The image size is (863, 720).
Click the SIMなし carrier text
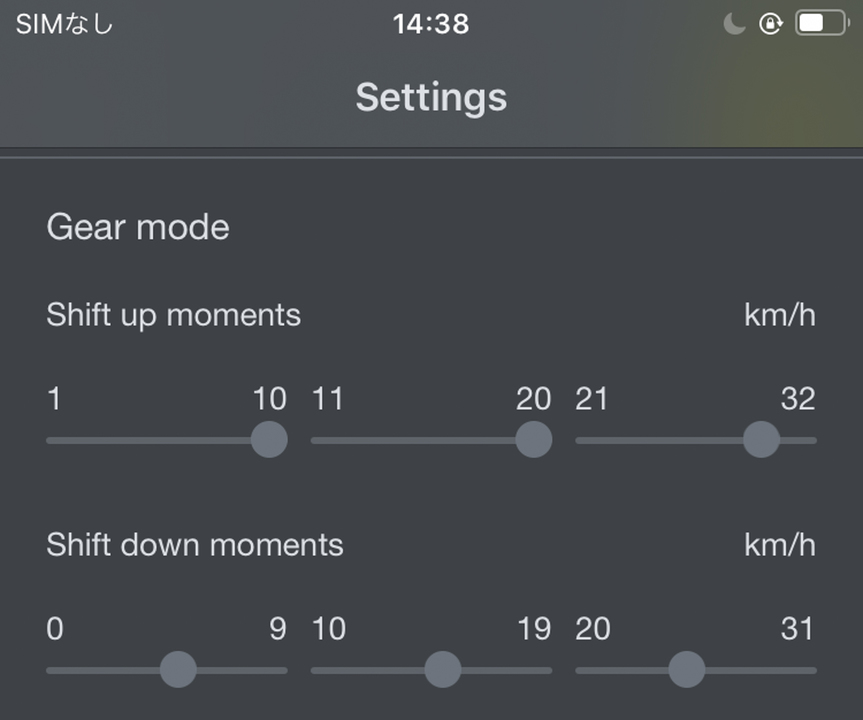pyautogui.click(x=64, y=24)
